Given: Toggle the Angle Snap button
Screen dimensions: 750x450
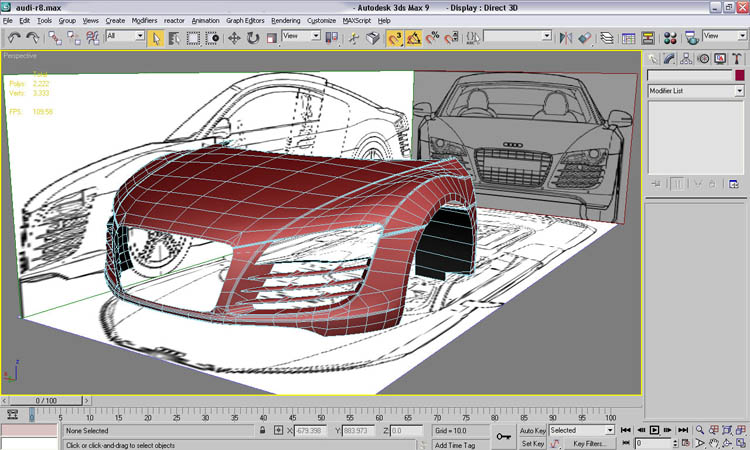Looking at the screenshot, I should point(414,38).
